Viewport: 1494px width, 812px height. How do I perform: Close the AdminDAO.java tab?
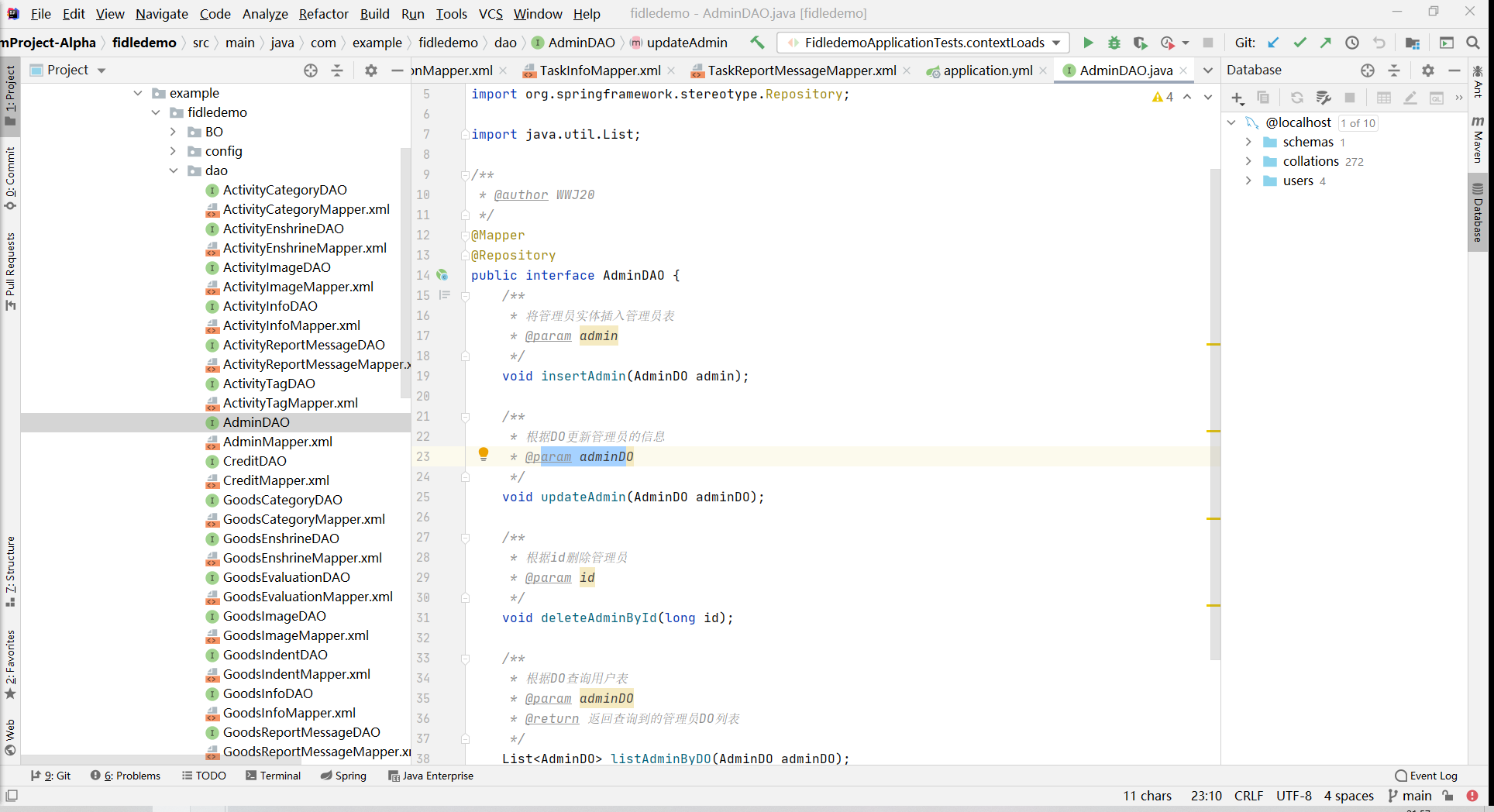(1183, 71)
